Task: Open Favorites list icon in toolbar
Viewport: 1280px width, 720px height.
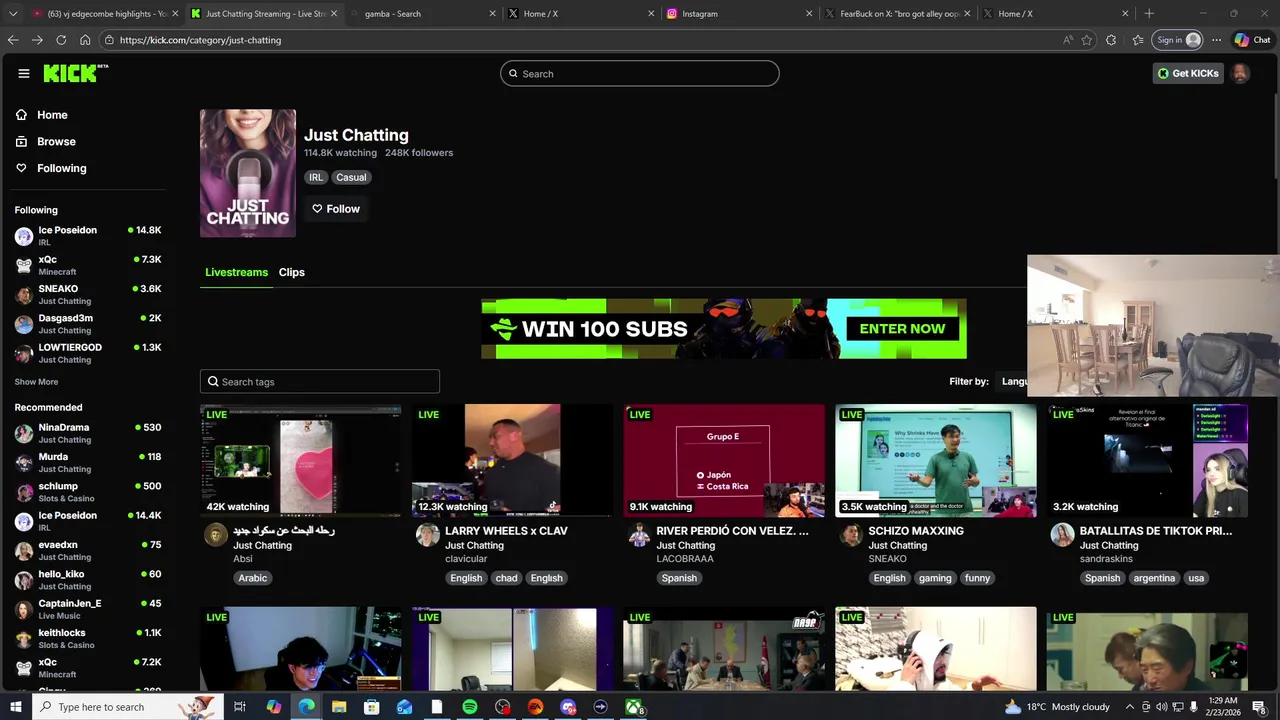Action: [x=1138, y=40]
